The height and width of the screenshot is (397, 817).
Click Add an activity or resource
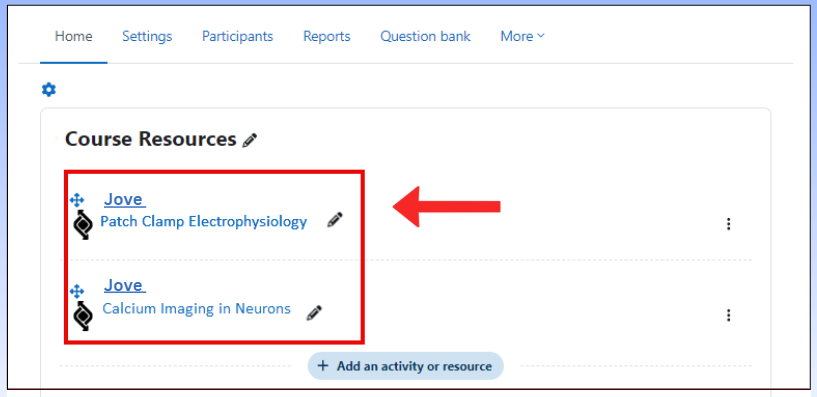405,366
